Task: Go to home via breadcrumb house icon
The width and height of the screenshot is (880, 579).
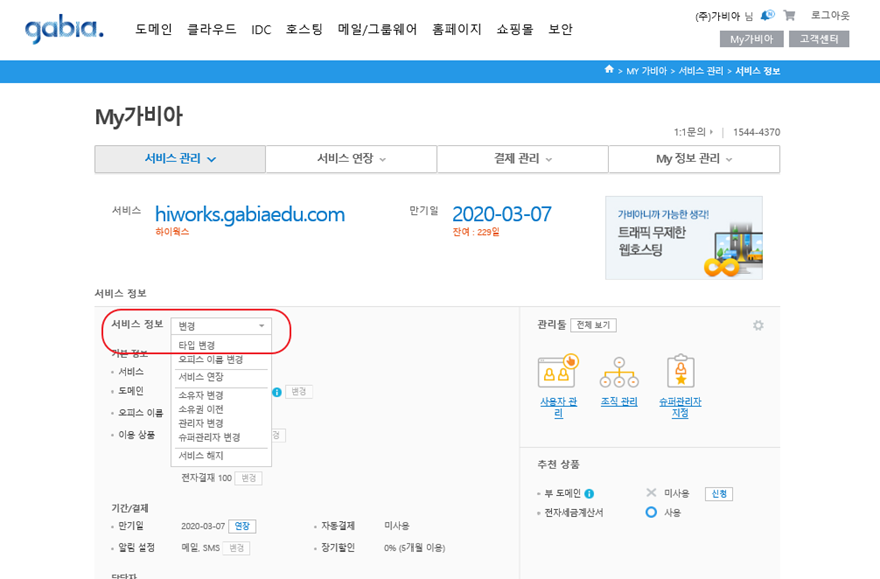Action: tap(609, 70)
